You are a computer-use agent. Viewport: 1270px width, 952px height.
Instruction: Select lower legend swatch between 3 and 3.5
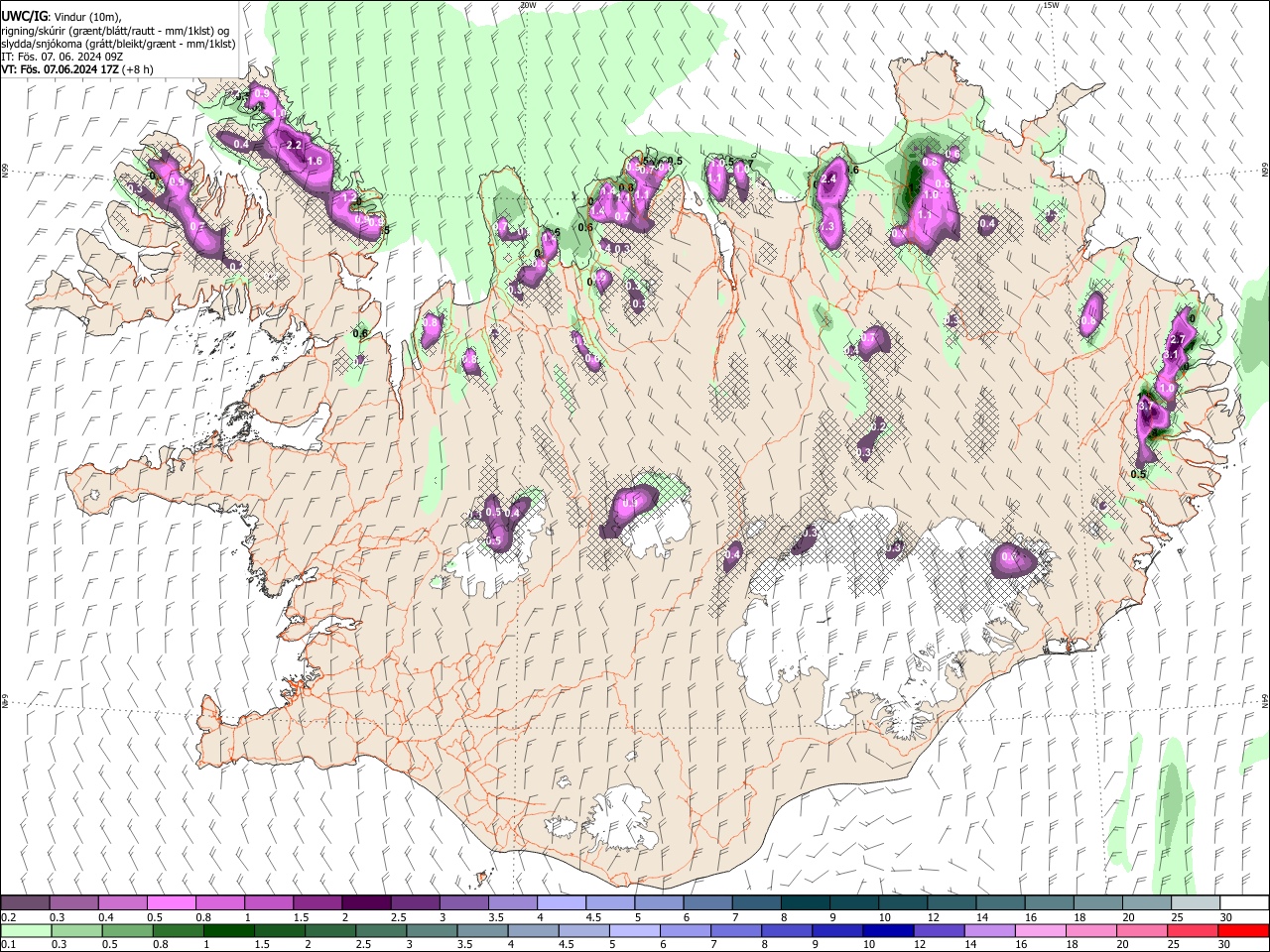pyautogui.click(x=432, y=930)
